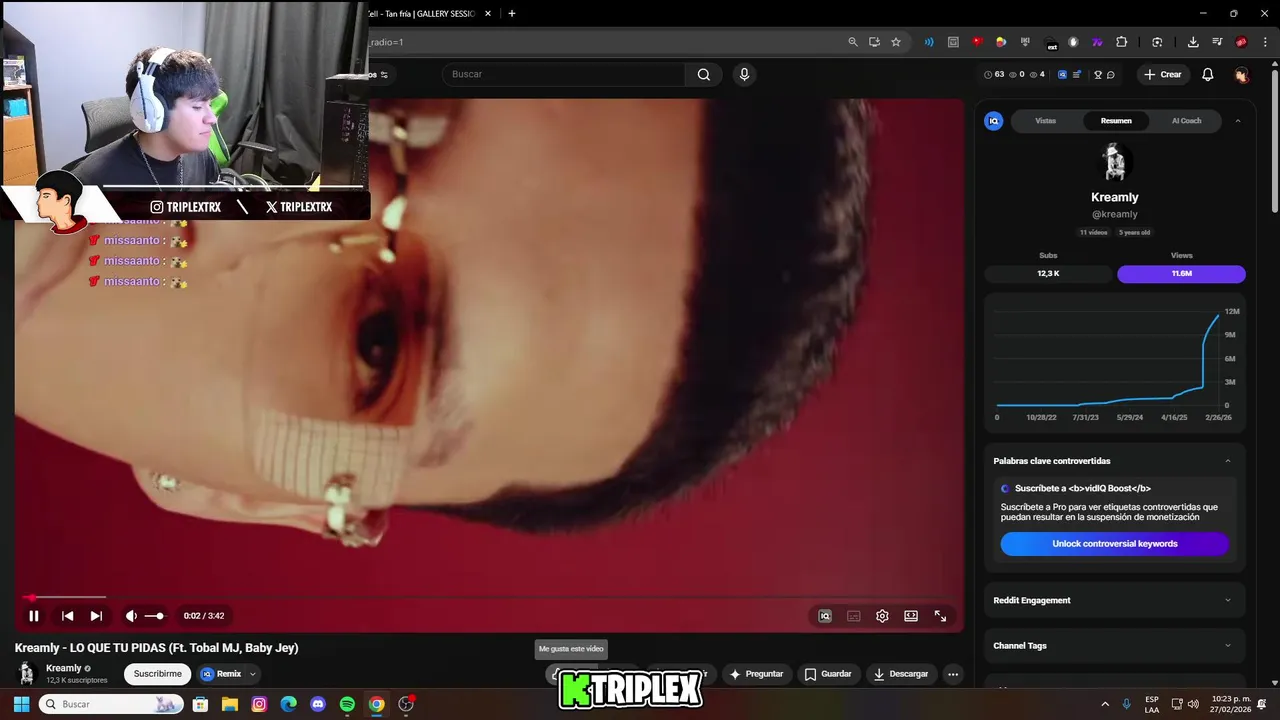Open Discord from taskbar
Screen dimensions: 1280x720
pos(318,704)
